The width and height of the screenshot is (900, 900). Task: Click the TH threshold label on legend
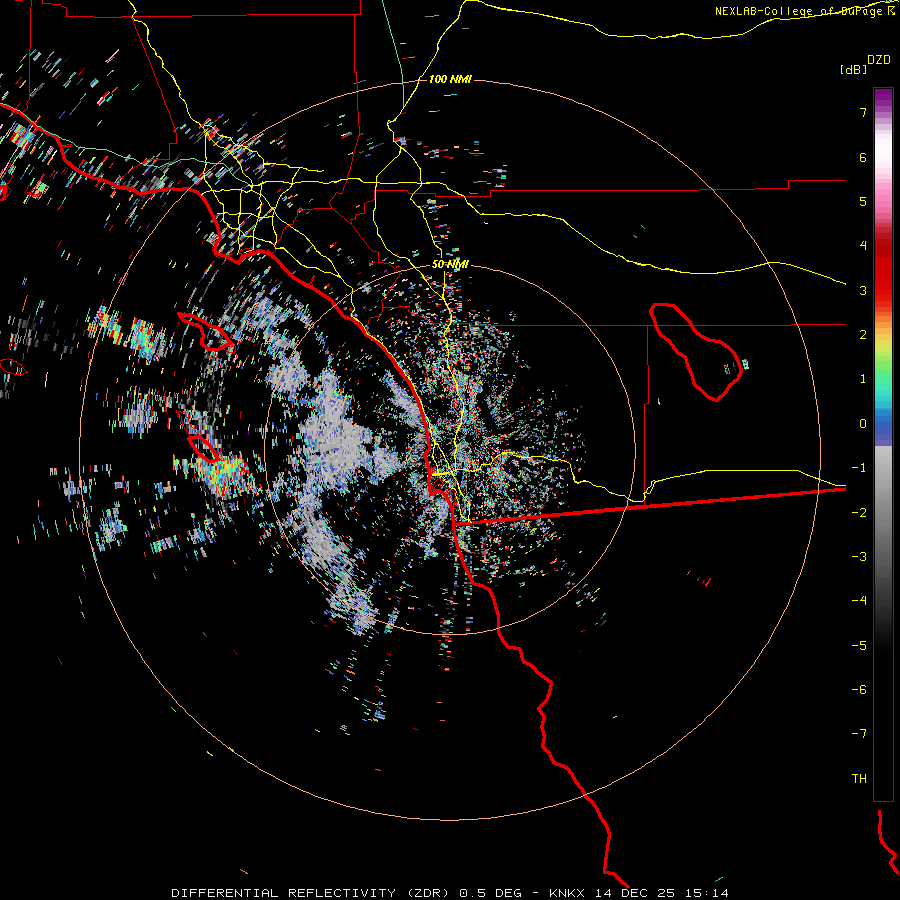click(x=859, y=779)
